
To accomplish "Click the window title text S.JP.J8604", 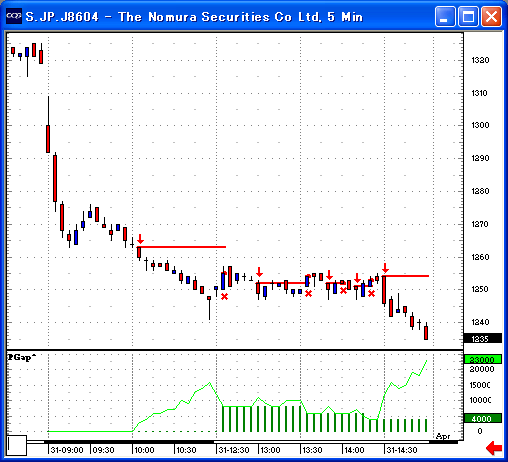I will point(62,17).
